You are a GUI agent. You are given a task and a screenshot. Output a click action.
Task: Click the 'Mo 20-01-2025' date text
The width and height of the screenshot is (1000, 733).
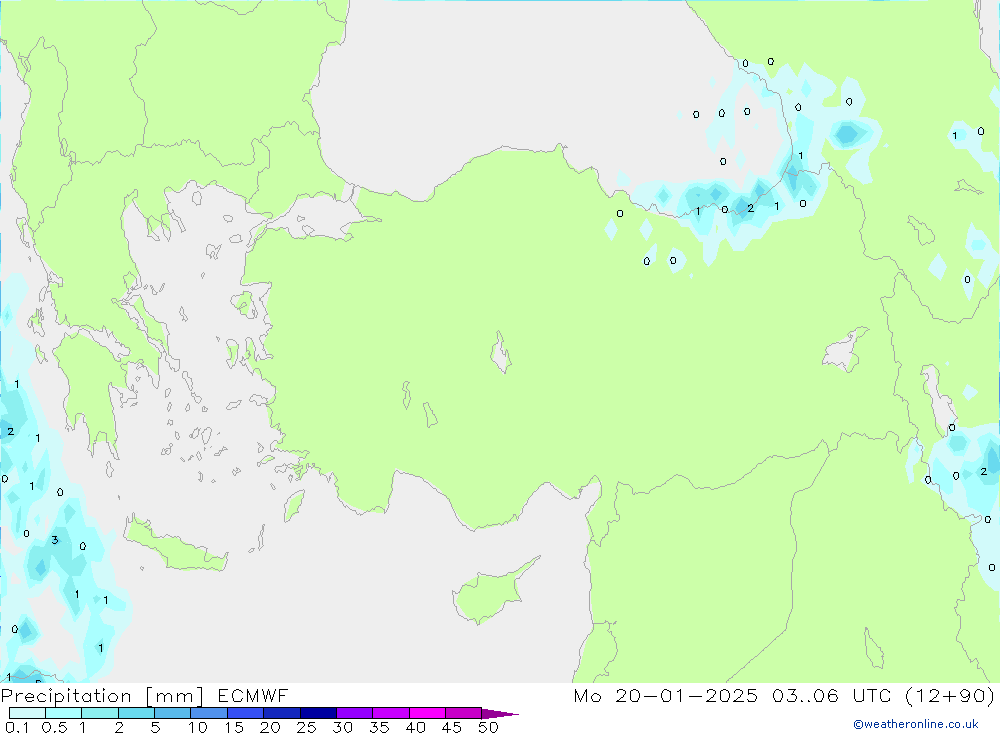pyautogui.click(x=666, y=695)
